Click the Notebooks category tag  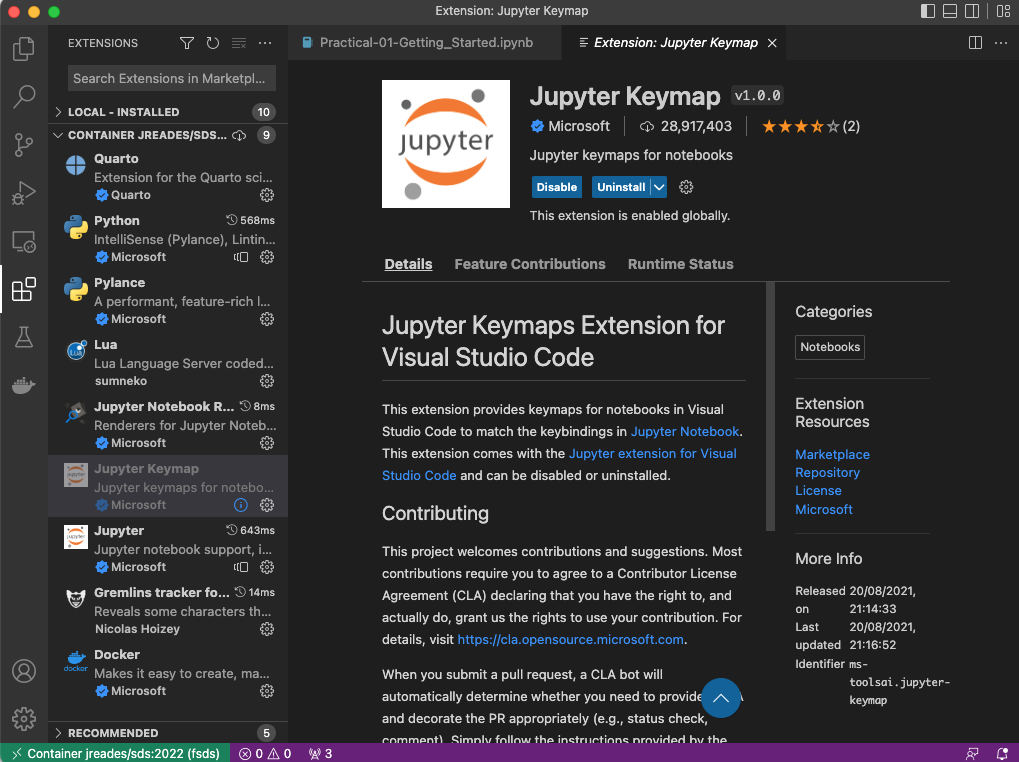pos(830,347)
